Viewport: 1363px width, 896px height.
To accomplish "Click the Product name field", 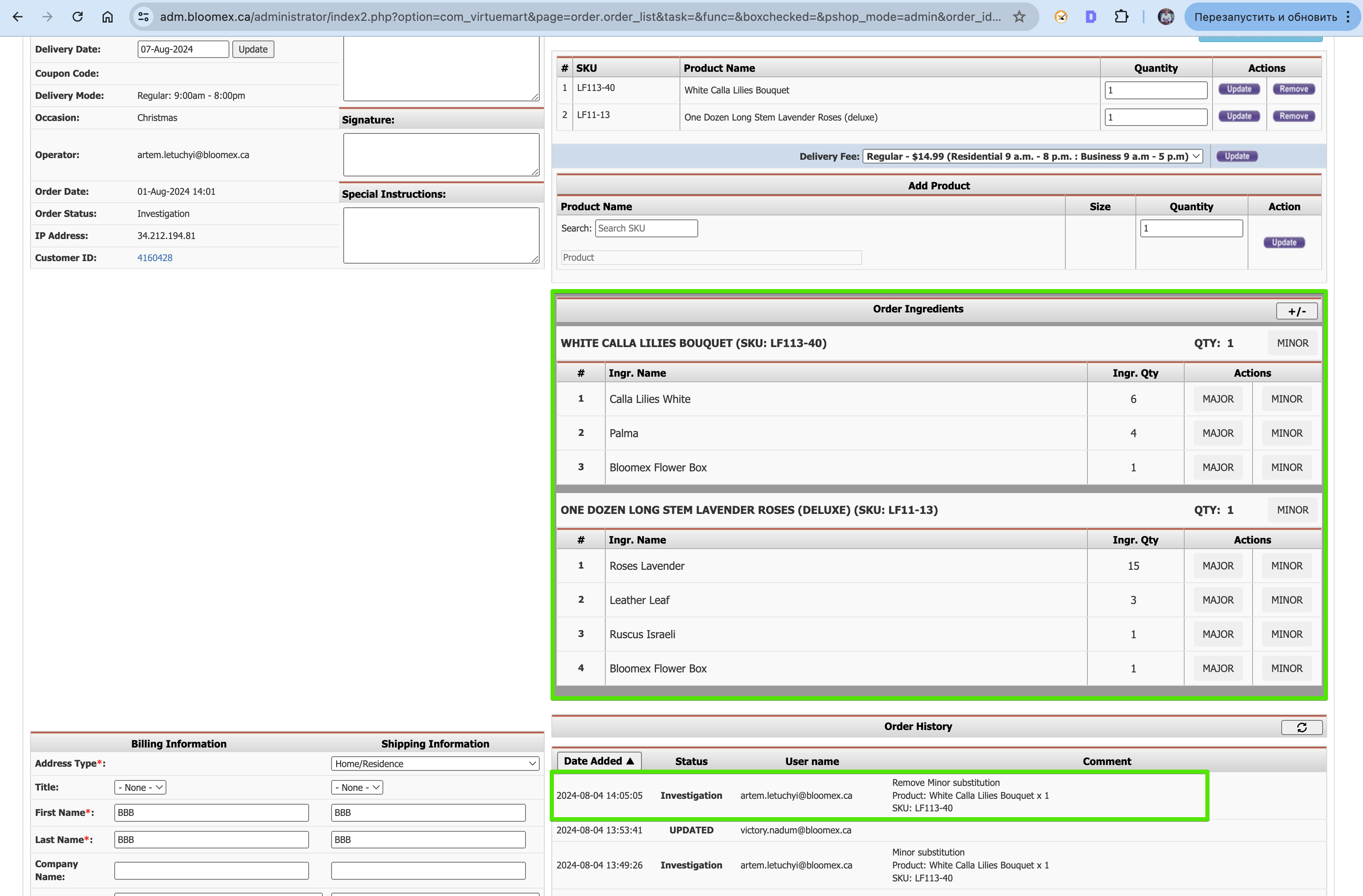I will tap(711, 258).
